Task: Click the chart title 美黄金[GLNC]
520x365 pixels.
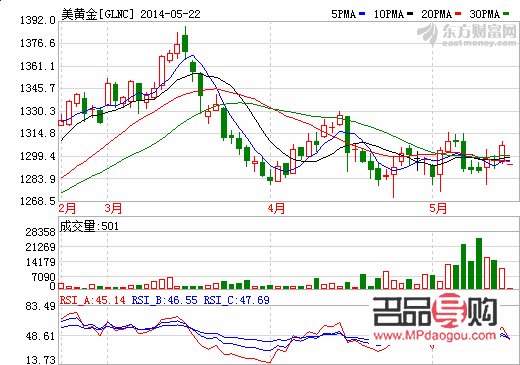Action: (98, 14)
